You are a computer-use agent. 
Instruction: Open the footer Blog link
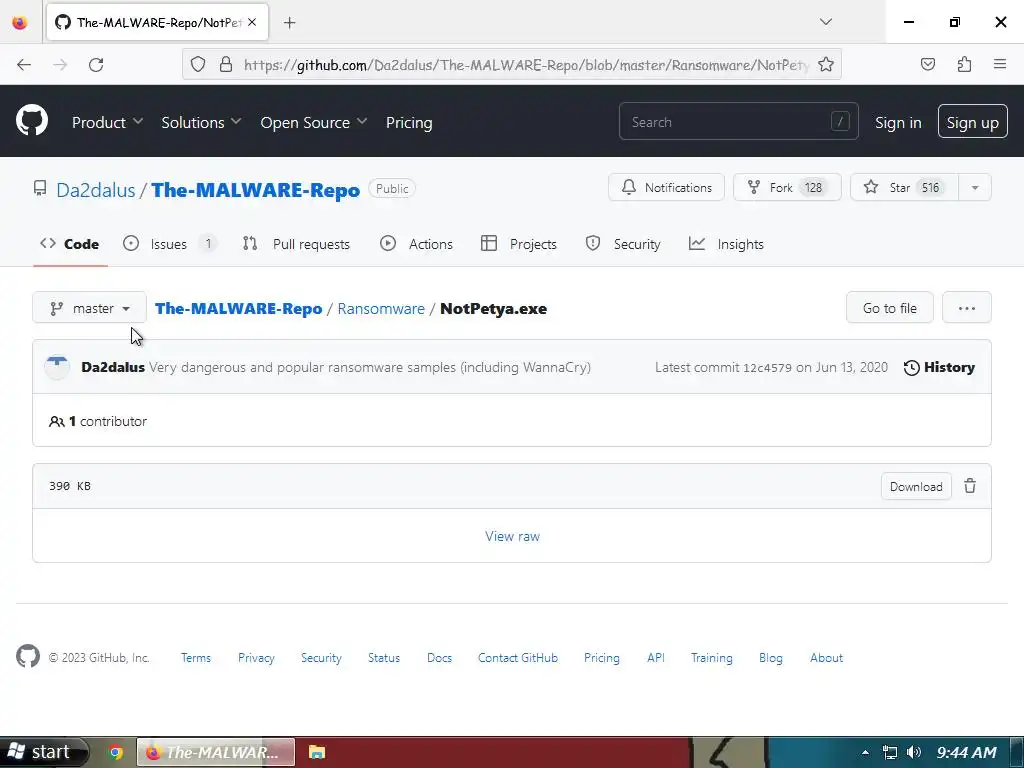tap(771, 658)
